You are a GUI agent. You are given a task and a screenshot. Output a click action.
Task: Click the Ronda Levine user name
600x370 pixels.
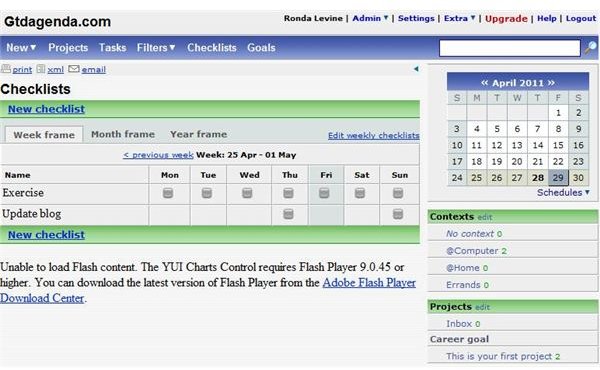click(x=313, y=18)
